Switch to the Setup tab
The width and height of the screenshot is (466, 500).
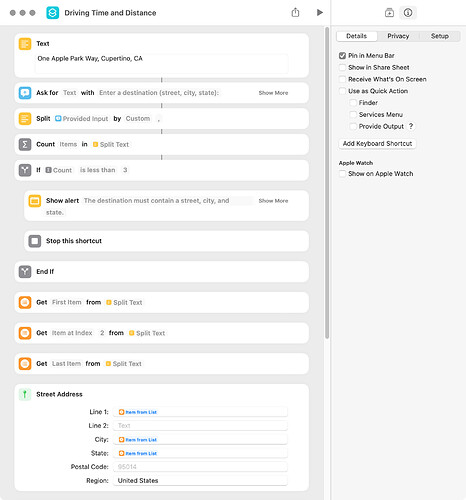click(440, 36)
